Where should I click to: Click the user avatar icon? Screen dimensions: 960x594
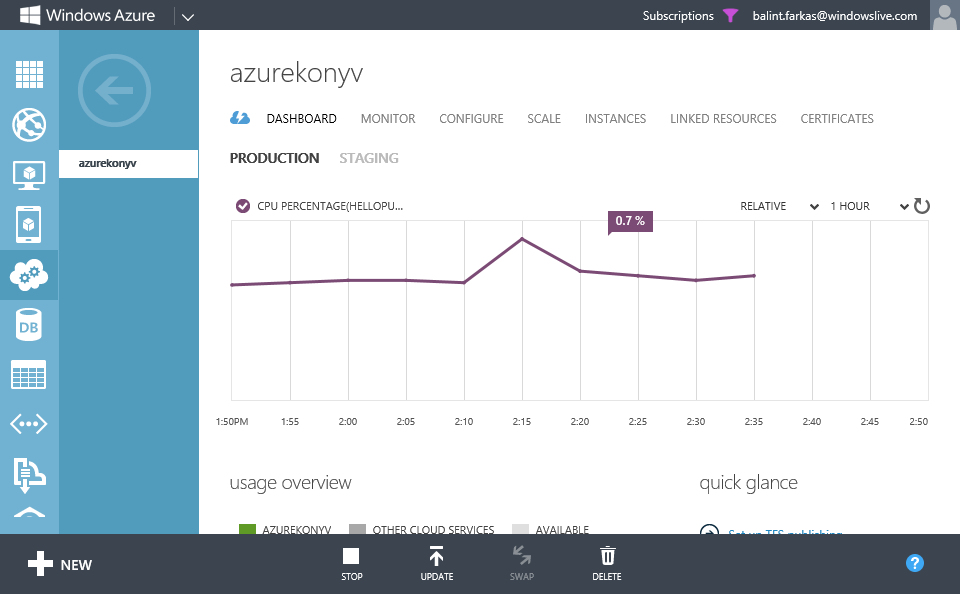pos(945,15)
